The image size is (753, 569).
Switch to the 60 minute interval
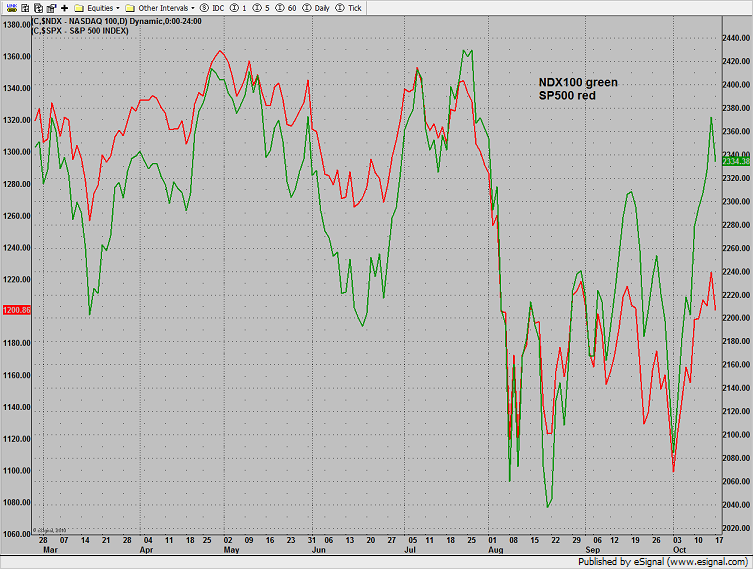[286, 8]
